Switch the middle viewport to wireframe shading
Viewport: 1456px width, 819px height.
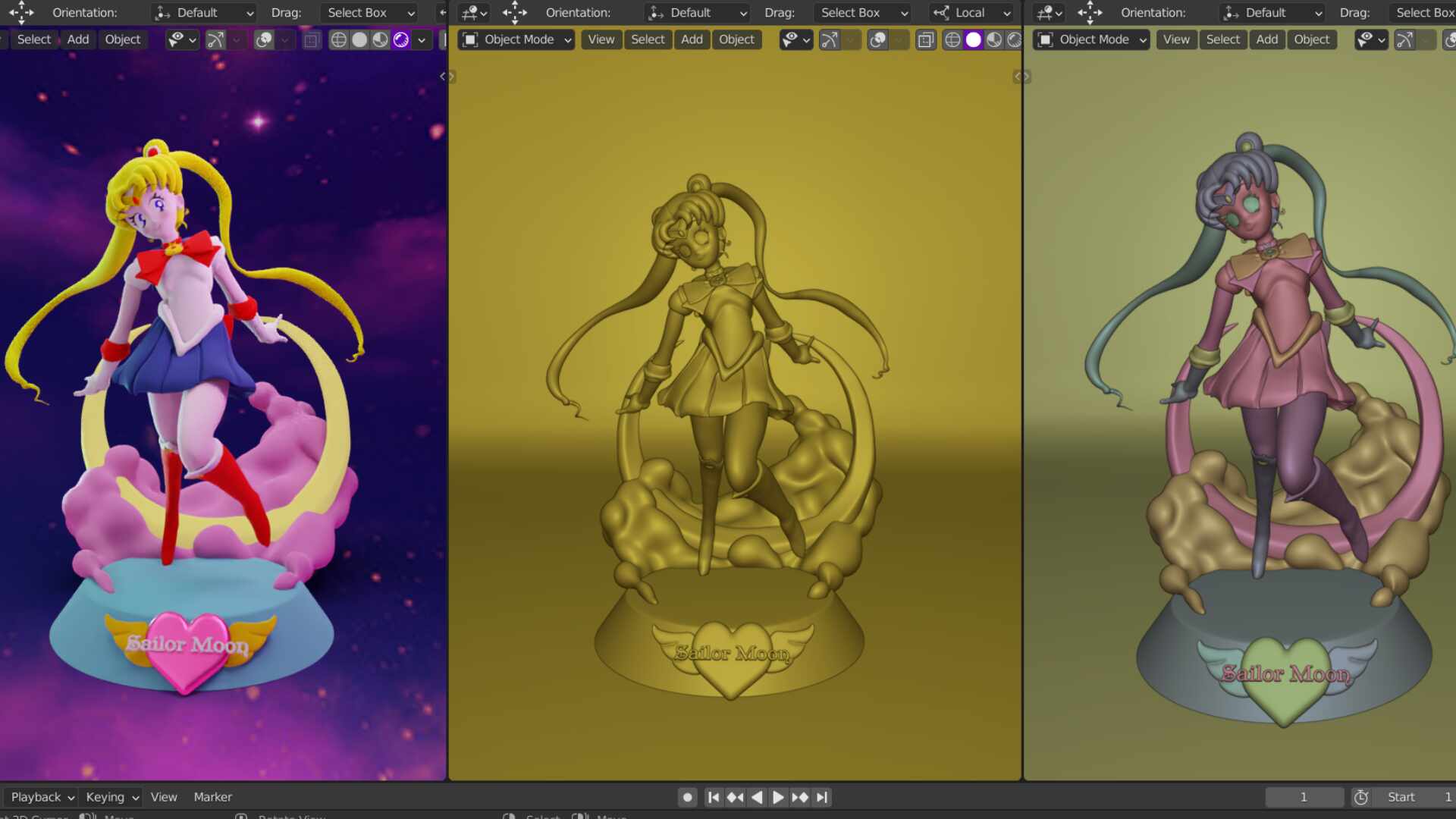click(x=952, y=39)
